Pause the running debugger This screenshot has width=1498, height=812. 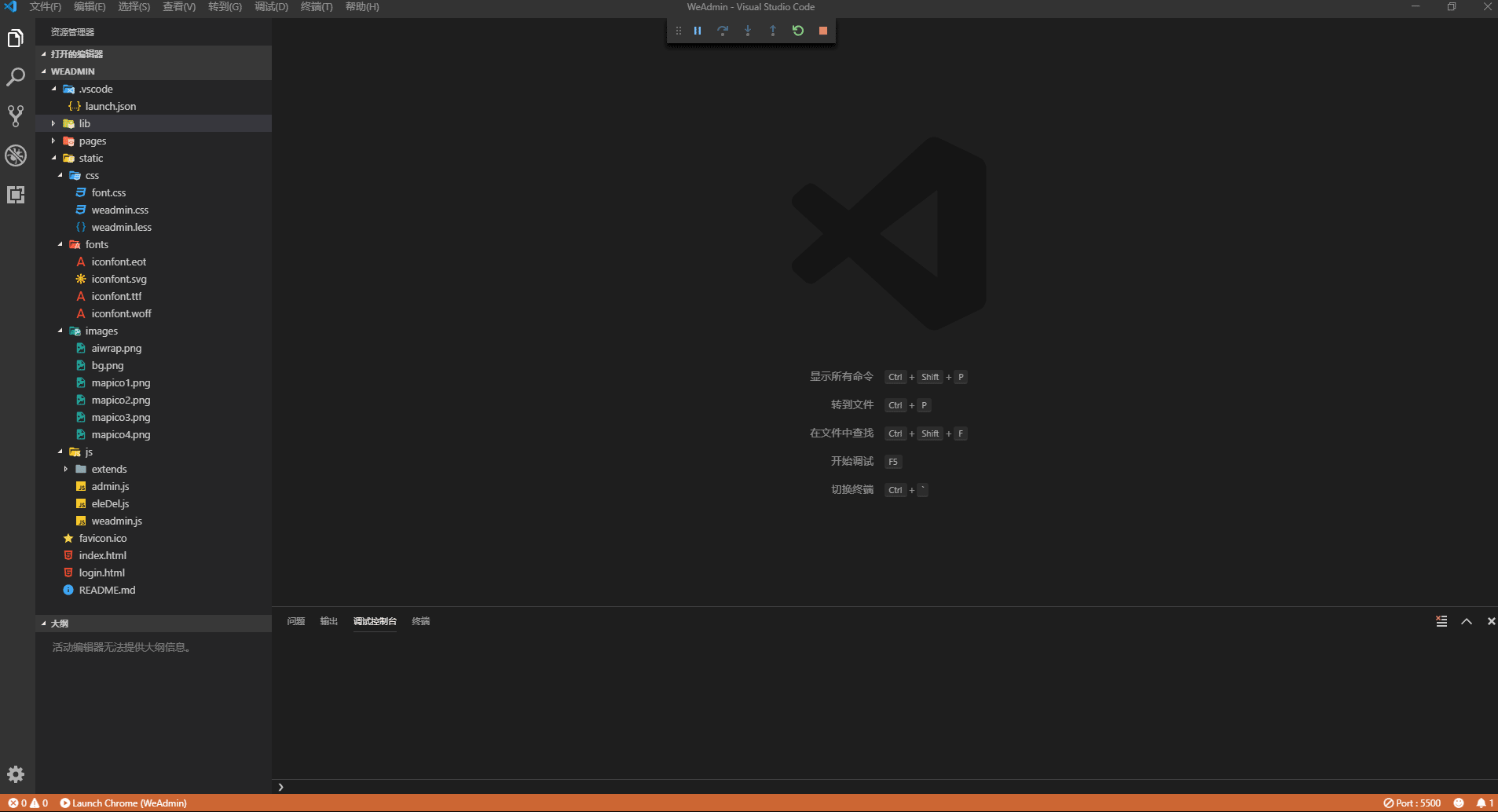click(697, 31)
